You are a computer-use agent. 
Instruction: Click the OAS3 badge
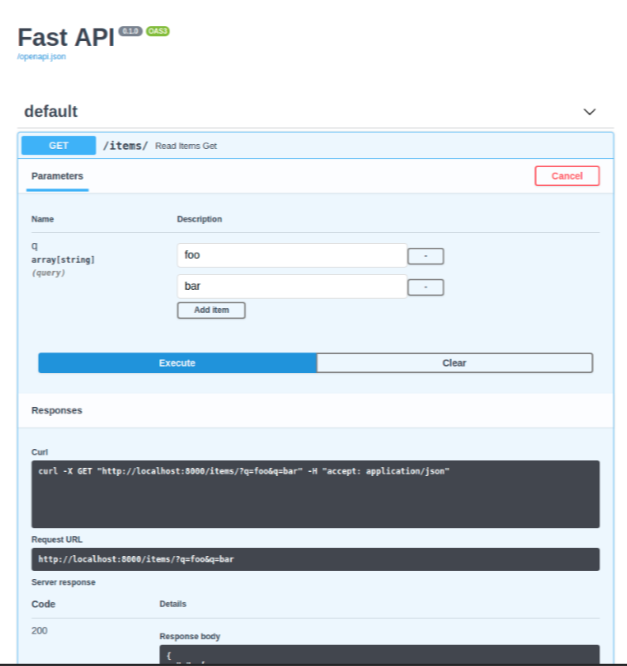[158, 31]
